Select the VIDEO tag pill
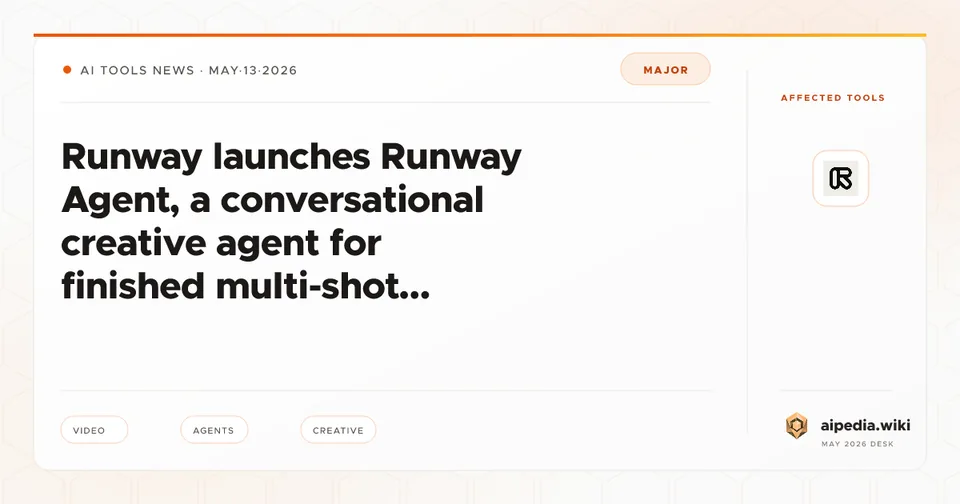Screen dimensions: 960x504 pyautogui.click(x=94, y=430)
